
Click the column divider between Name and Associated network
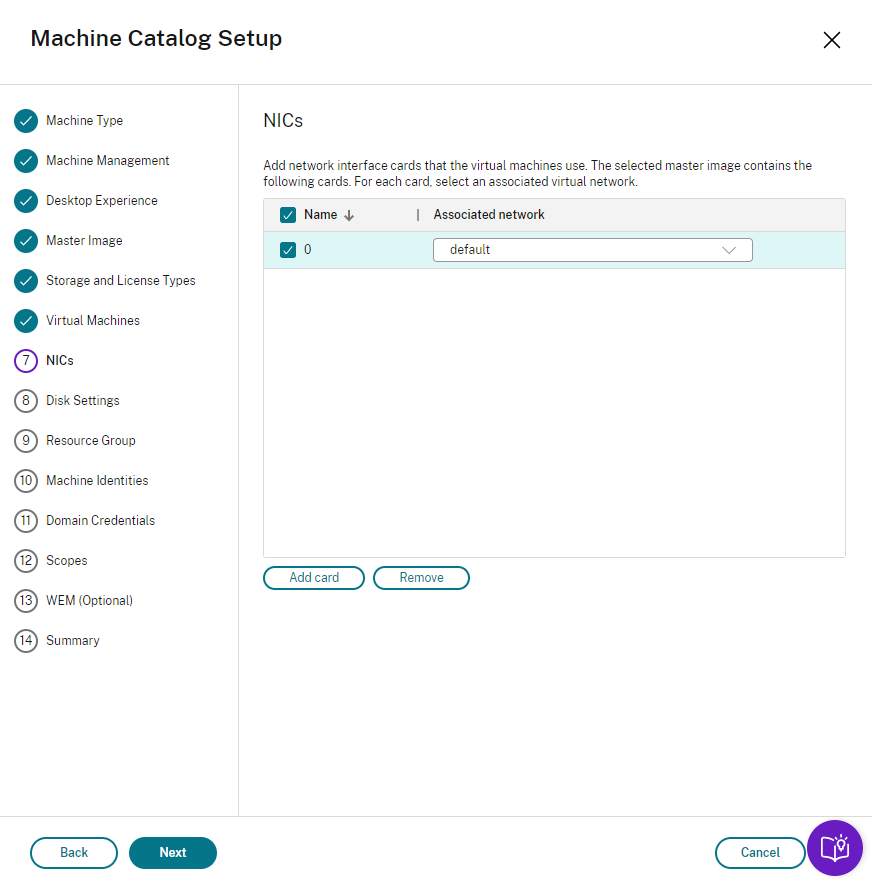tap(418, 215)
